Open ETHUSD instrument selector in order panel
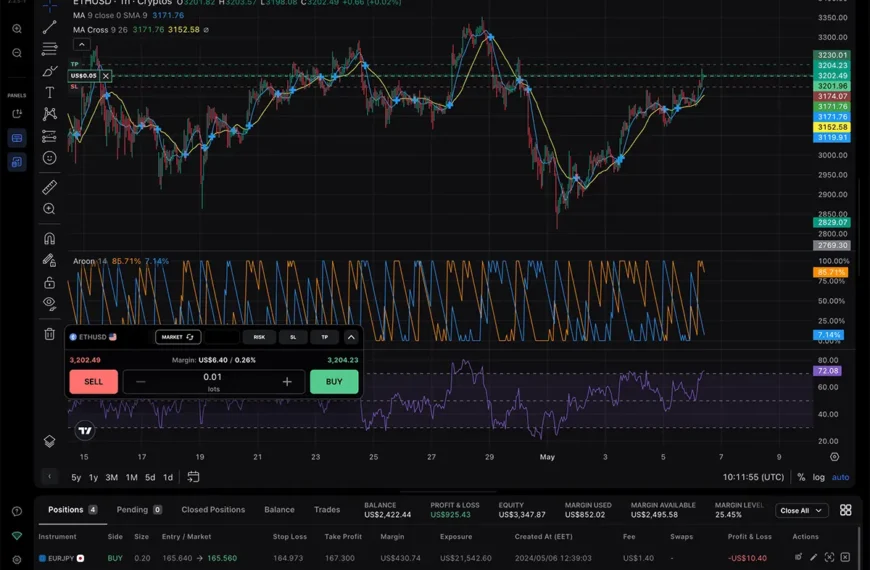 [93, 337]
